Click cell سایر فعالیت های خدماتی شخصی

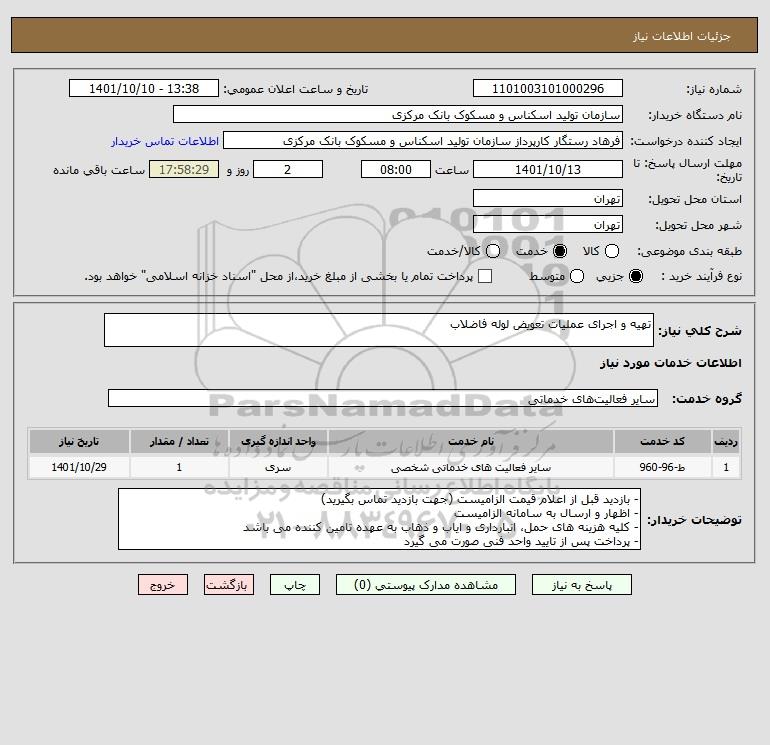coord(470,467)
